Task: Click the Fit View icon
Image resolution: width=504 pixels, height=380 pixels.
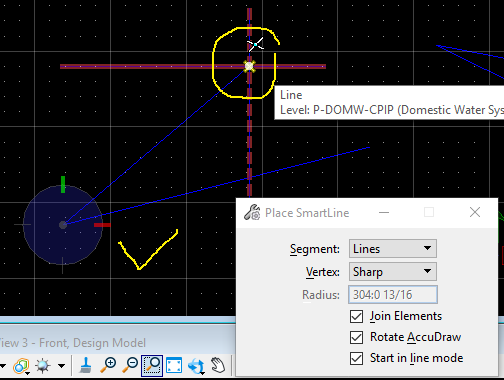Action: [x=174, y=365]
